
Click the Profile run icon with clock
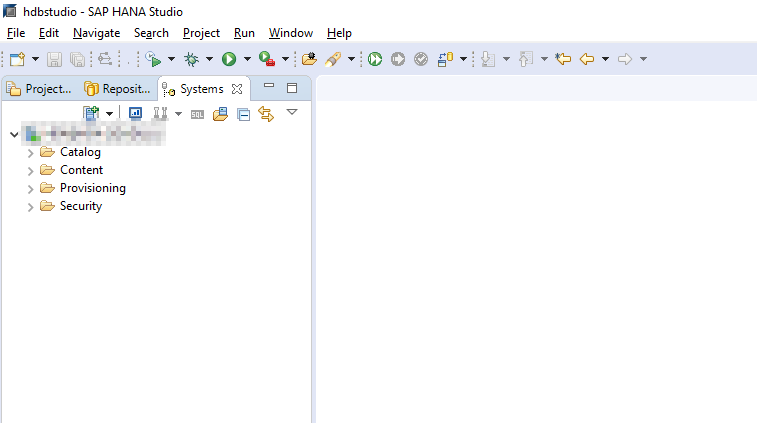[x=154, y=59]
